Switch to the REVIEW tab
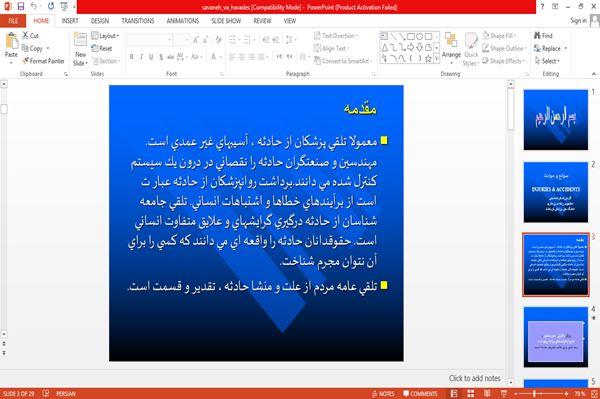This screenshot has height=399, width=600. [x=262, y=21]
